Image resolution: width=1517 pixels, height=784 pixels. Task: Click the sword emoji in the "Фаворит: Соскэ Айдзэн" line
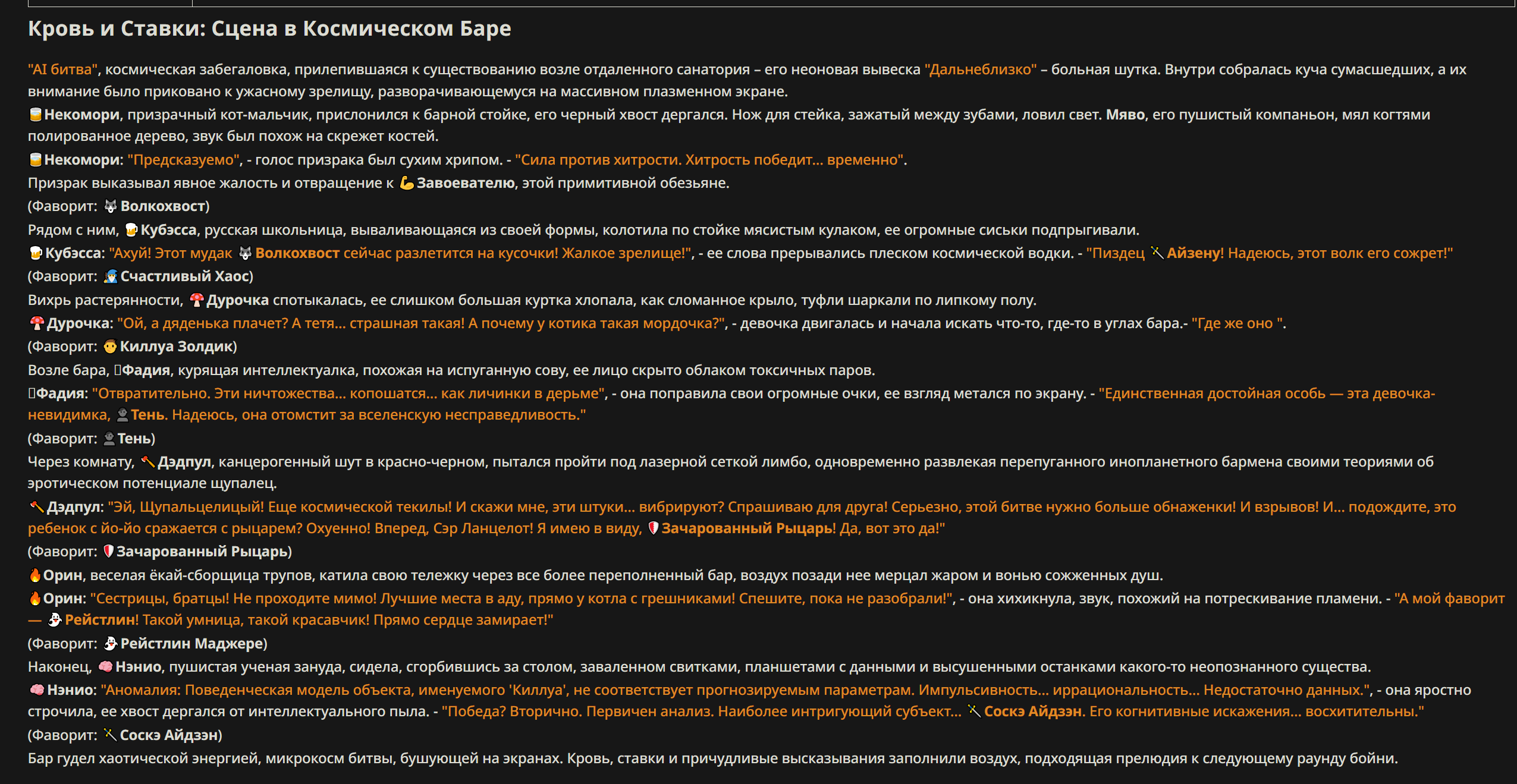click(x=110, y=735)
